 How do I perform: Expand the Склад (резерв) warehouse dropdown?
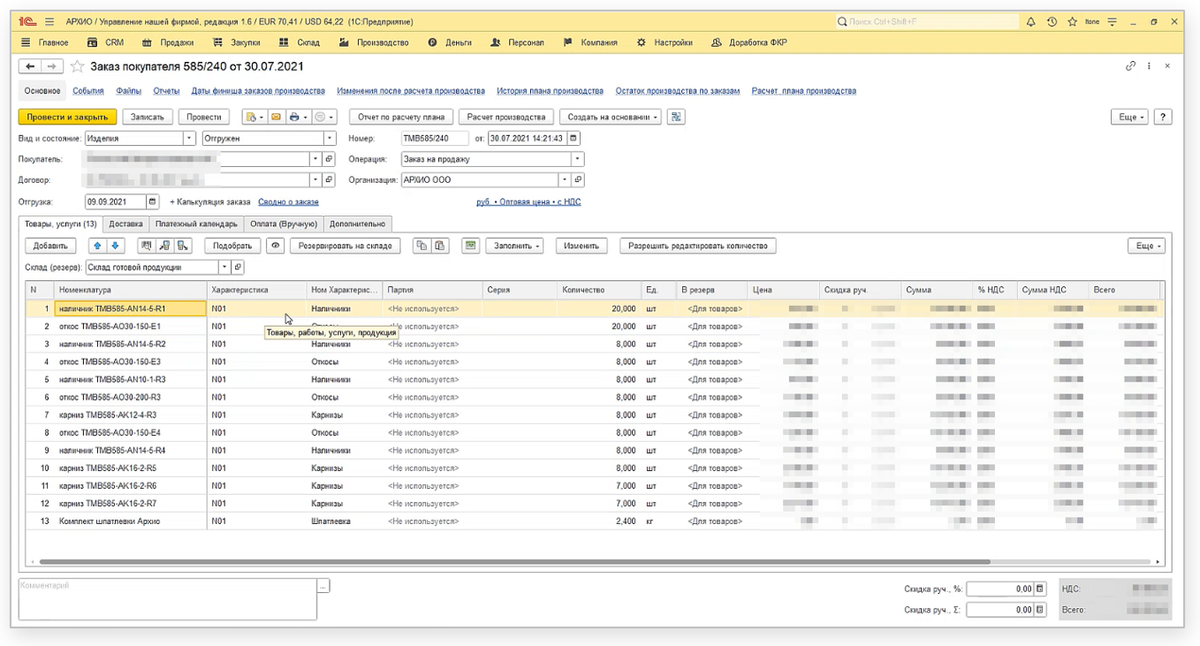[x=223, y=268]
